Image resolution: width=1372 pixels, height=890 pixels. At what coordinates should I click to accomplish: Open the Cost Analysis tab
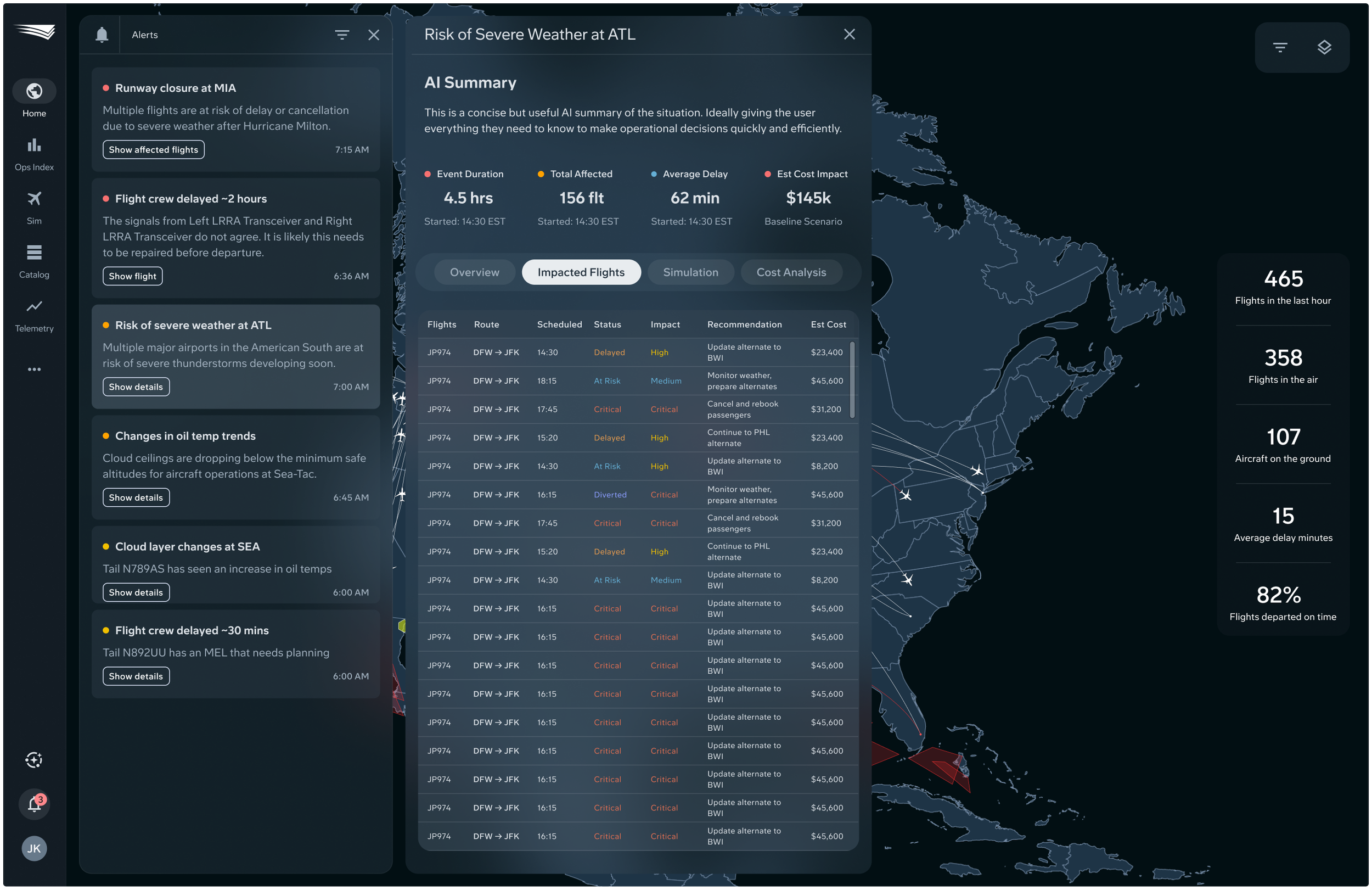point(791,272)
